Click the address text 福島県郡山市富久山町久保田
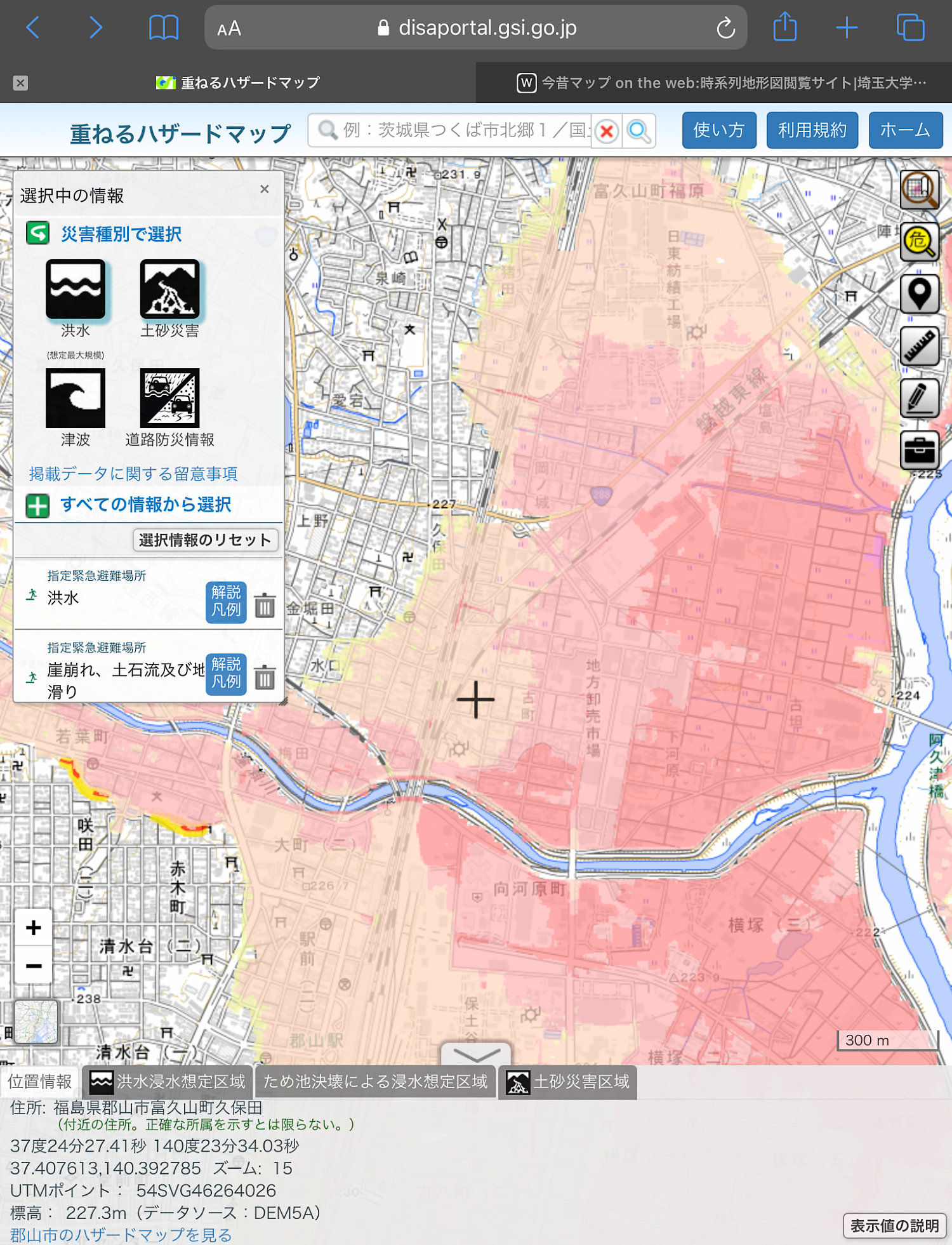The height and width of the screenshot is (1245, 952). 157,1108
